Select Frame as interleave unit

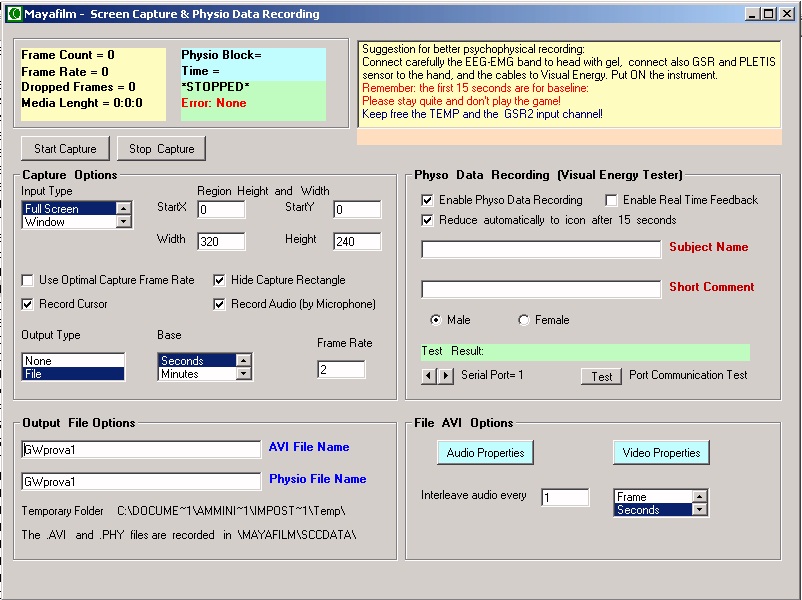point(653,497)
